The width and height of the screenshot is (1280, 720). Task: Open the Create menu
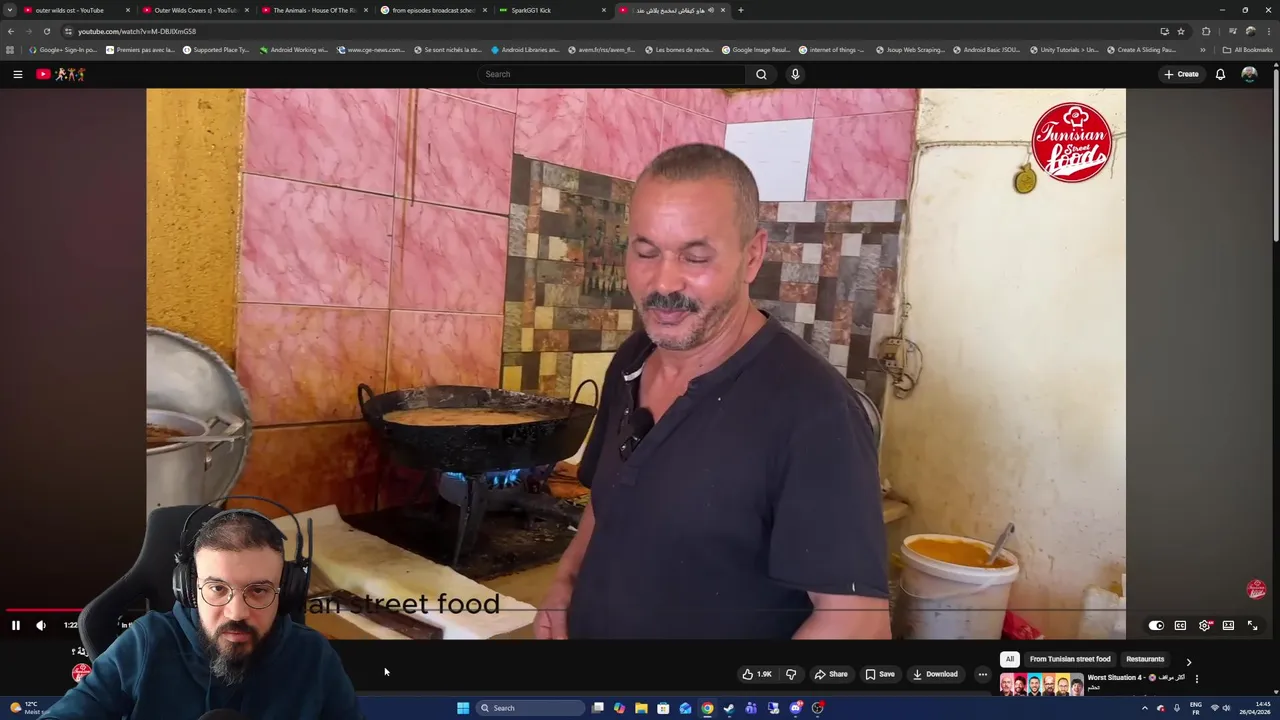pyautogui.click(x=1181, y=74)
